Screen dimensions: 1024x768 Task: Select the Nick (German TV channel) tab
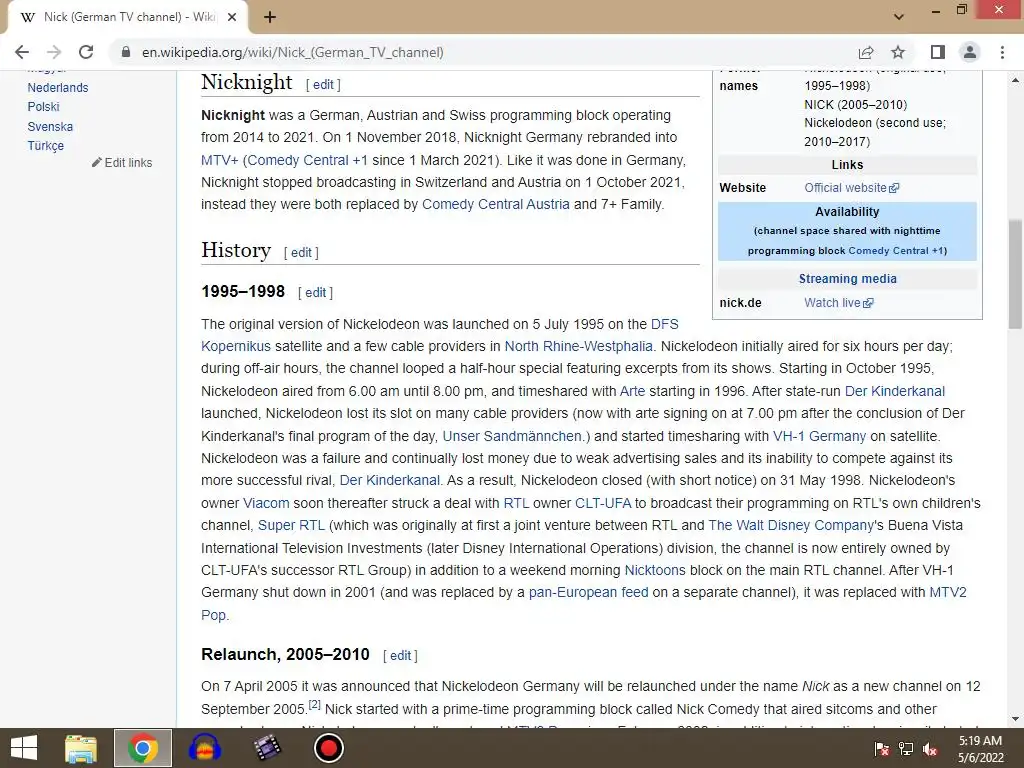124,17
